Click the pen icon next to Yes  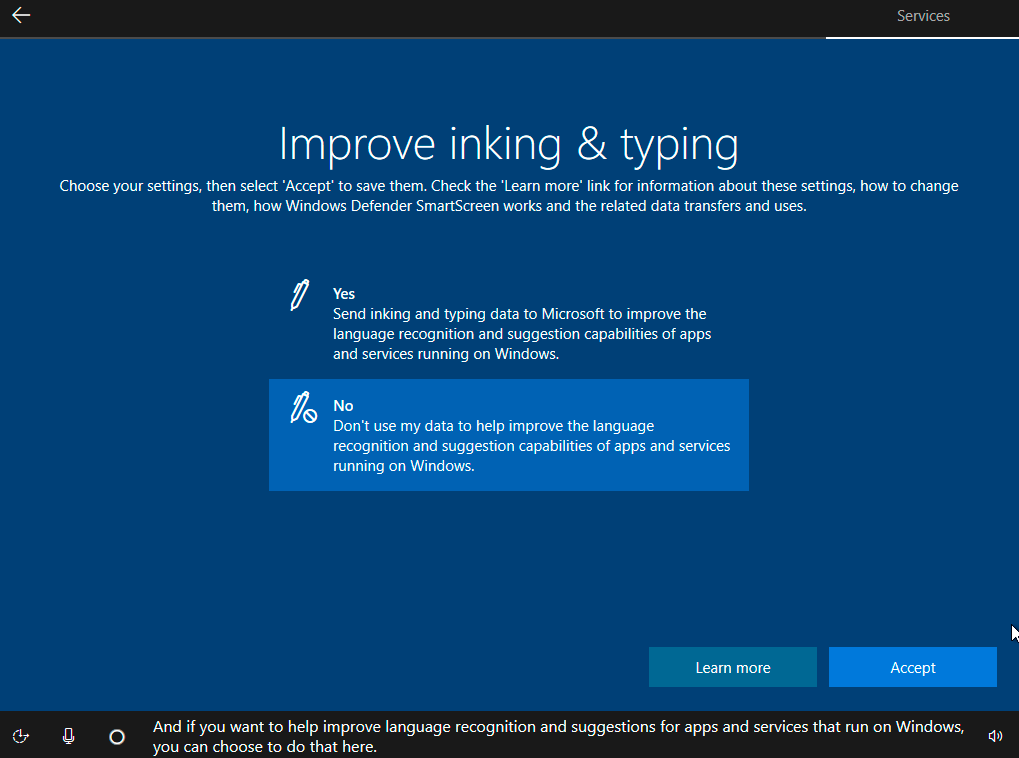point(300,295)
